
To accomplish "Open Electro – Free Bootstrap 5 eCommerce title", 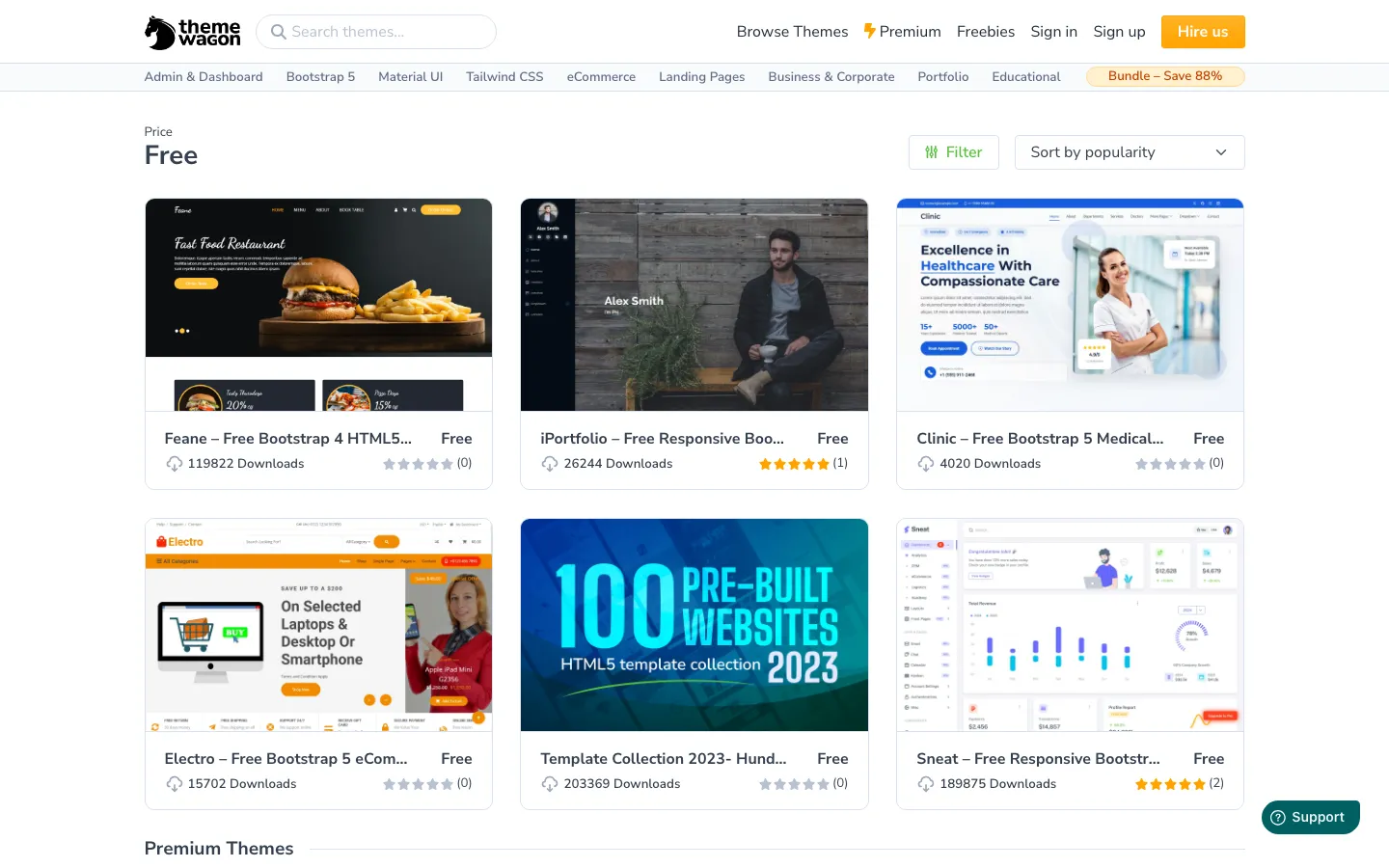I will click(286, 759).
